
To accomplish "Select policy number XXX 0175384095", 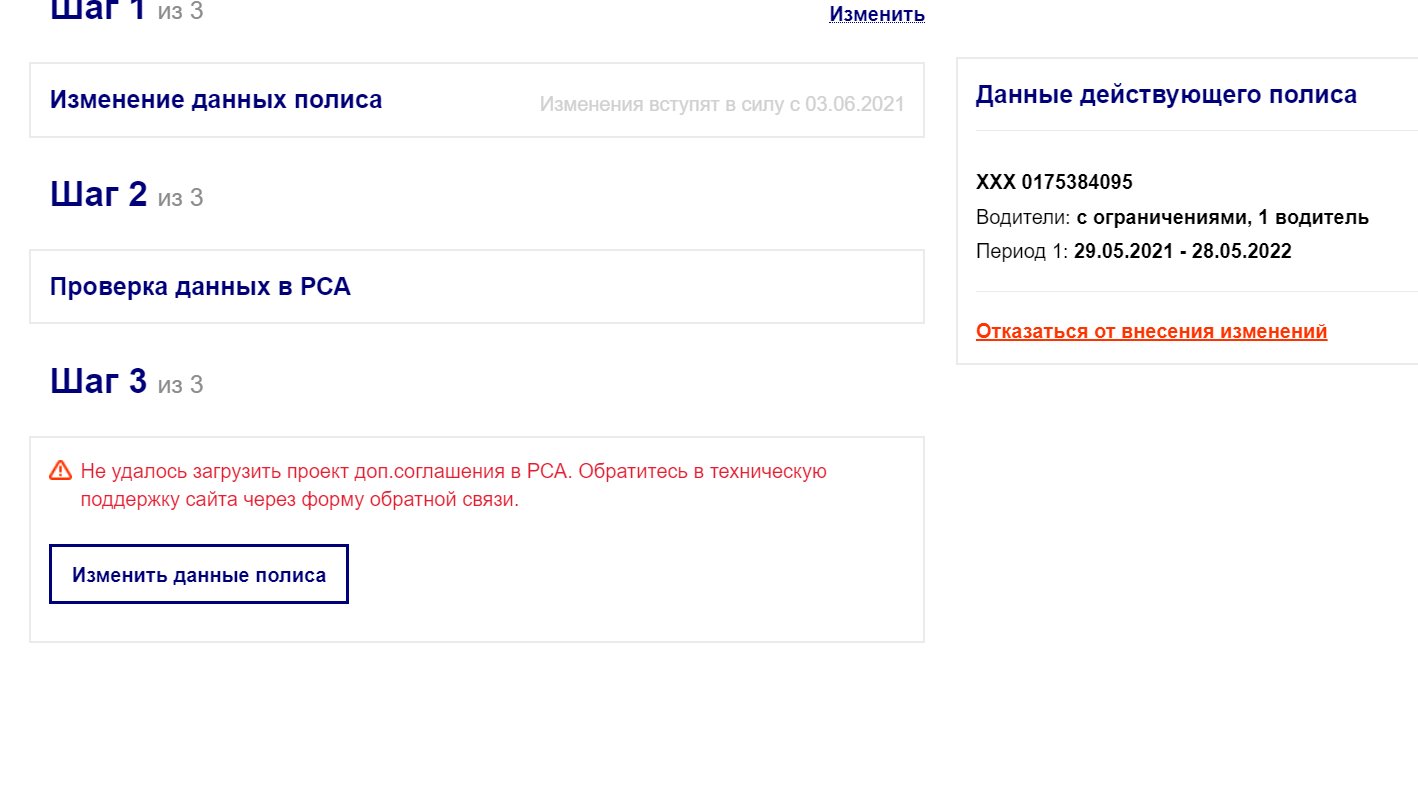I will (1054, 182).
